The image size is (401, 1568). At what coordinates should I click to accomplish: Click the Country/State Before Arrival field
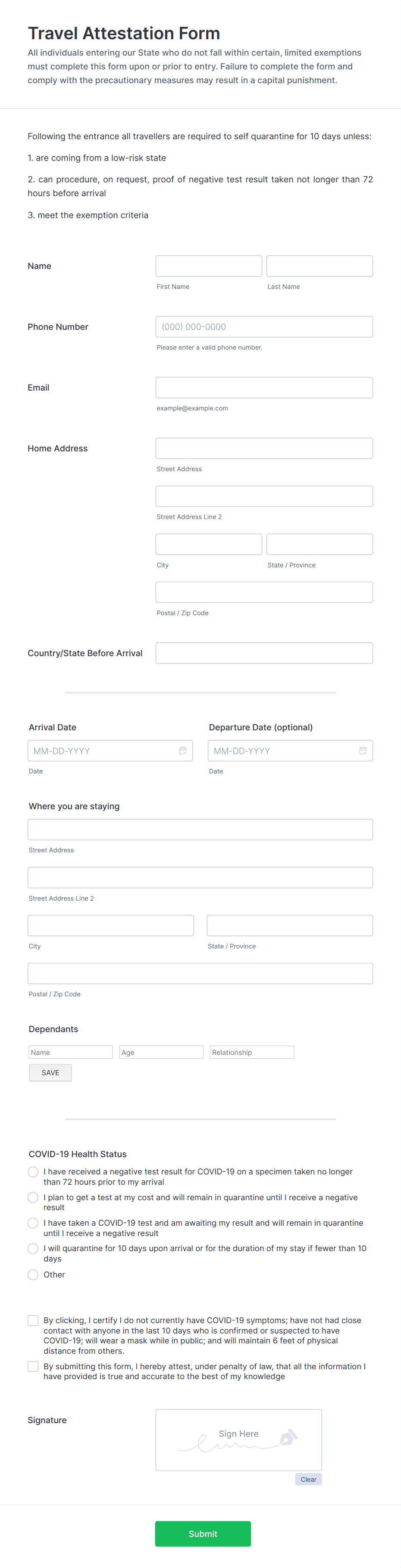(264, 653)
